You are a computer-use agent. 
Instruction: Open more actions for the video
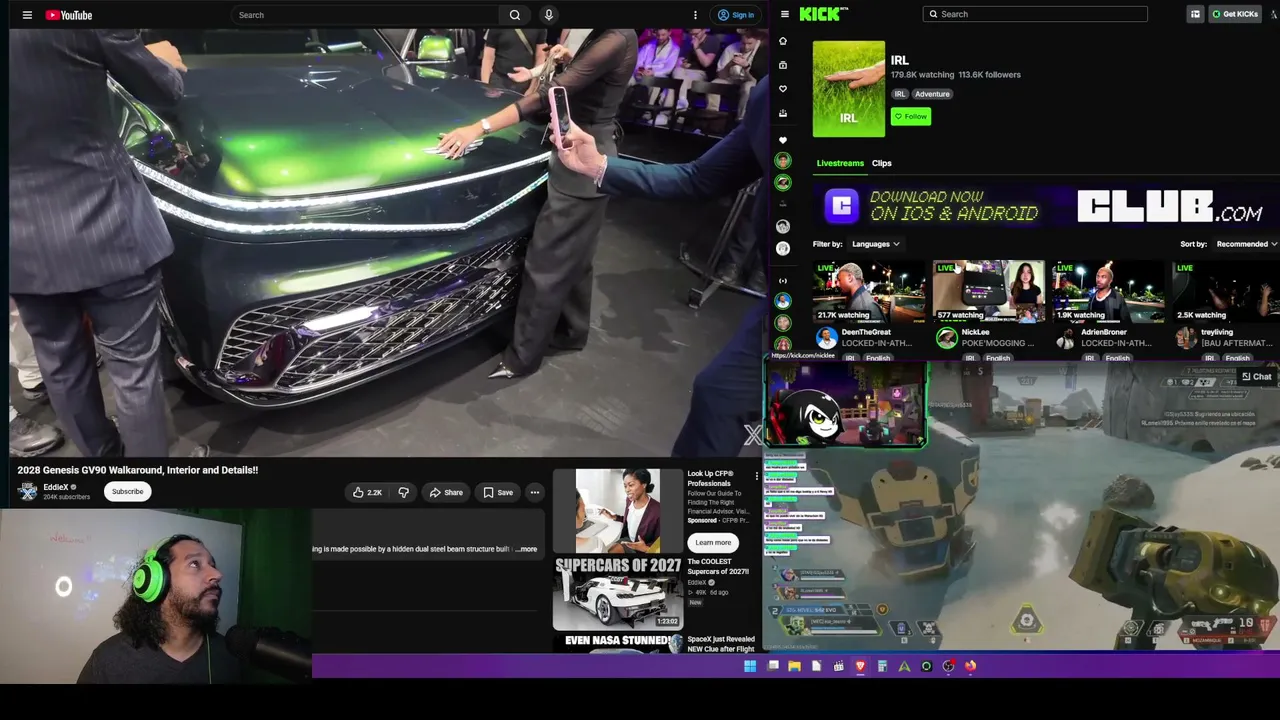[x=535, y=492]
